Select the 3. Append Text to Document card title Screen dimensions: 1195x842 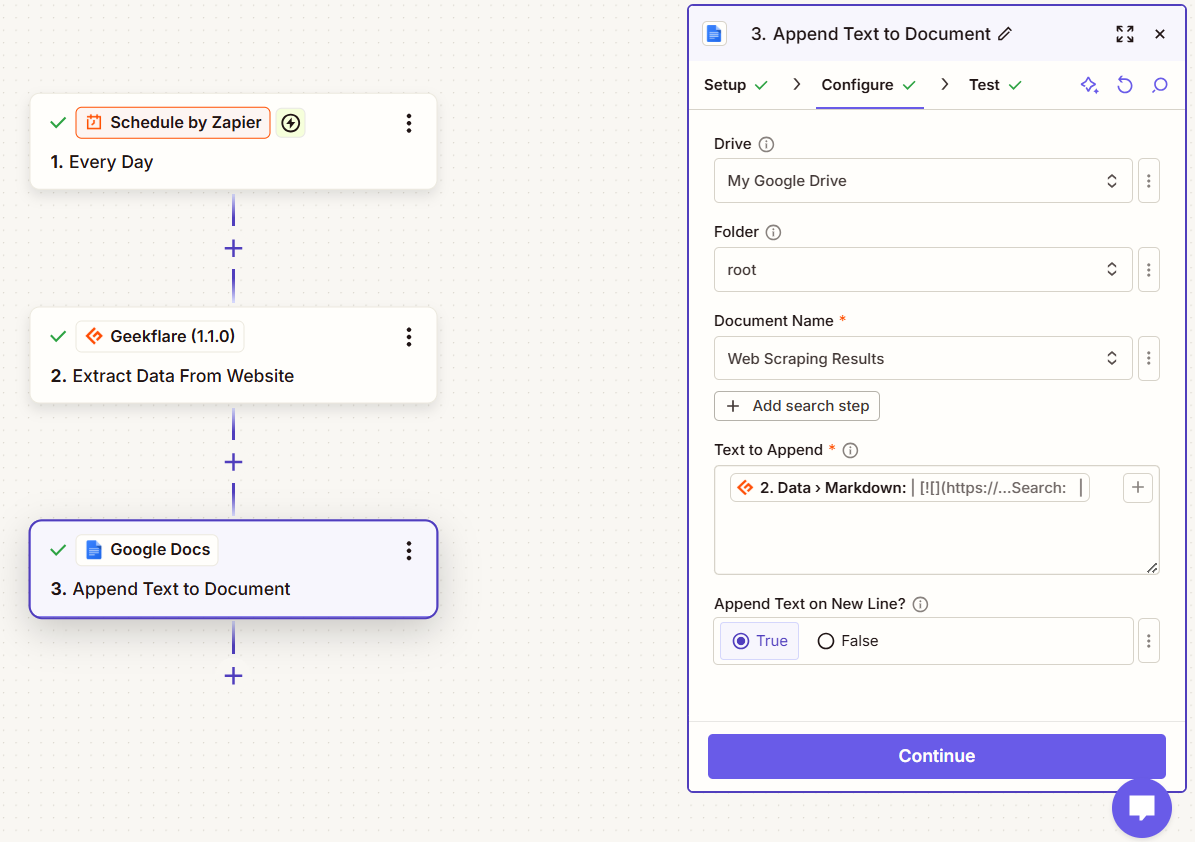tap(170, 589)
